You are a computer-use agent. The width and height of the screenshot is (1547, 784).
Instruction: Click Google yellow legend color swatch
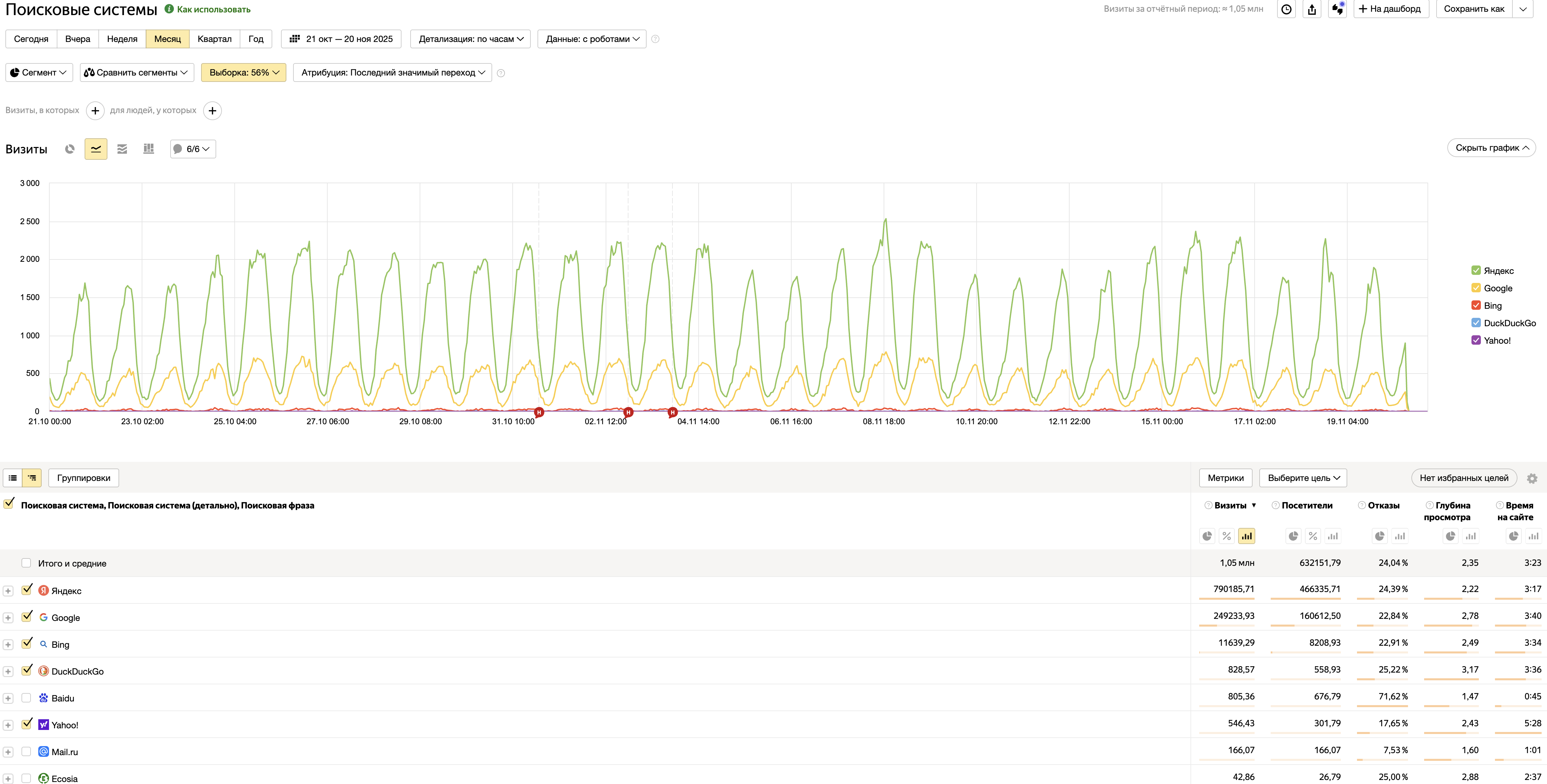[1475, 288]
